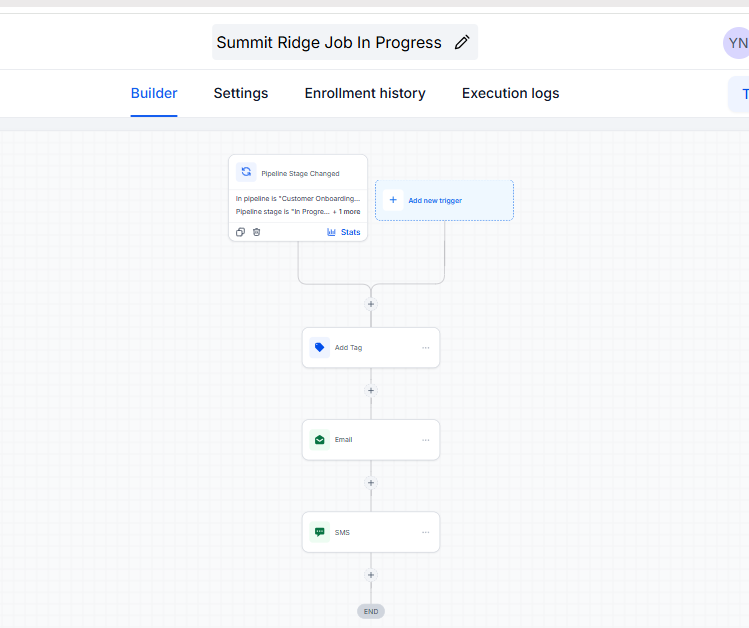Edit workflow name with the pencil icon
Screen dimensions: 749x628
tap(462, 42)
